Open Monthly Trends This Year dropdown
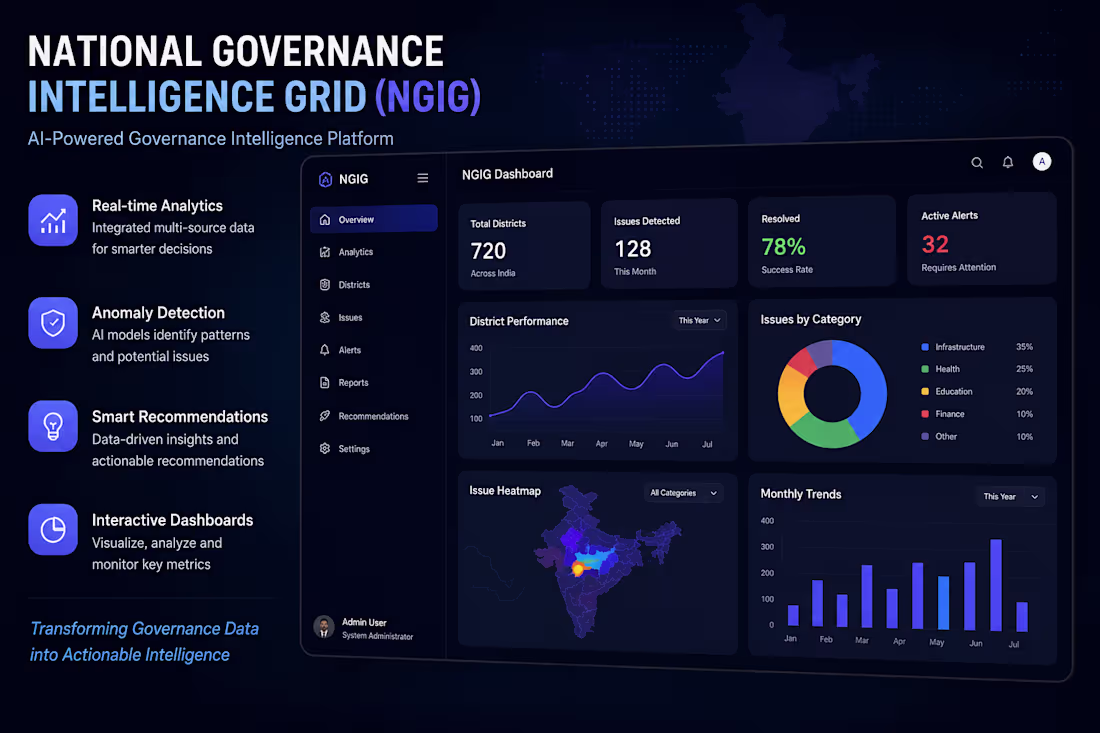This screenshot has height=733, width=1100. 1010,497
